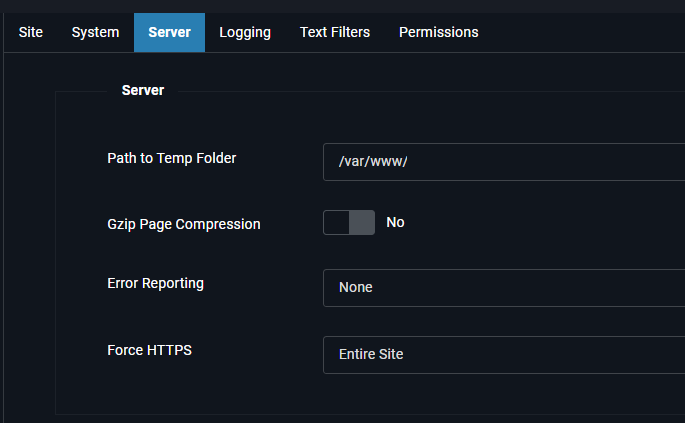This screenshot has width=685, height=423.
Task: Go to the Logging tab
Action: point(245,32)
